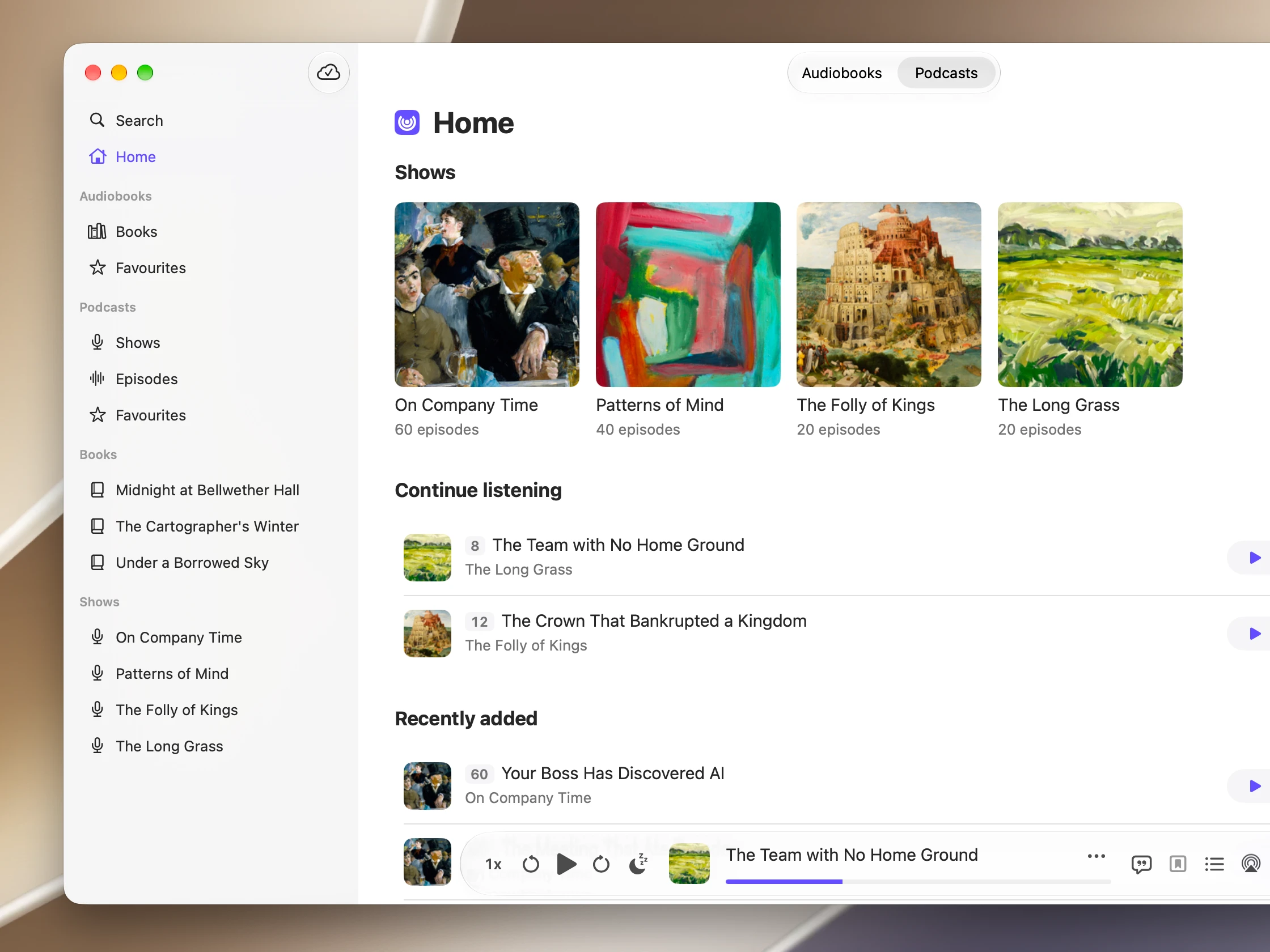Play Your Boss Has Discovered AI episode
The image size is (1270, 952).
point(1255,786)
